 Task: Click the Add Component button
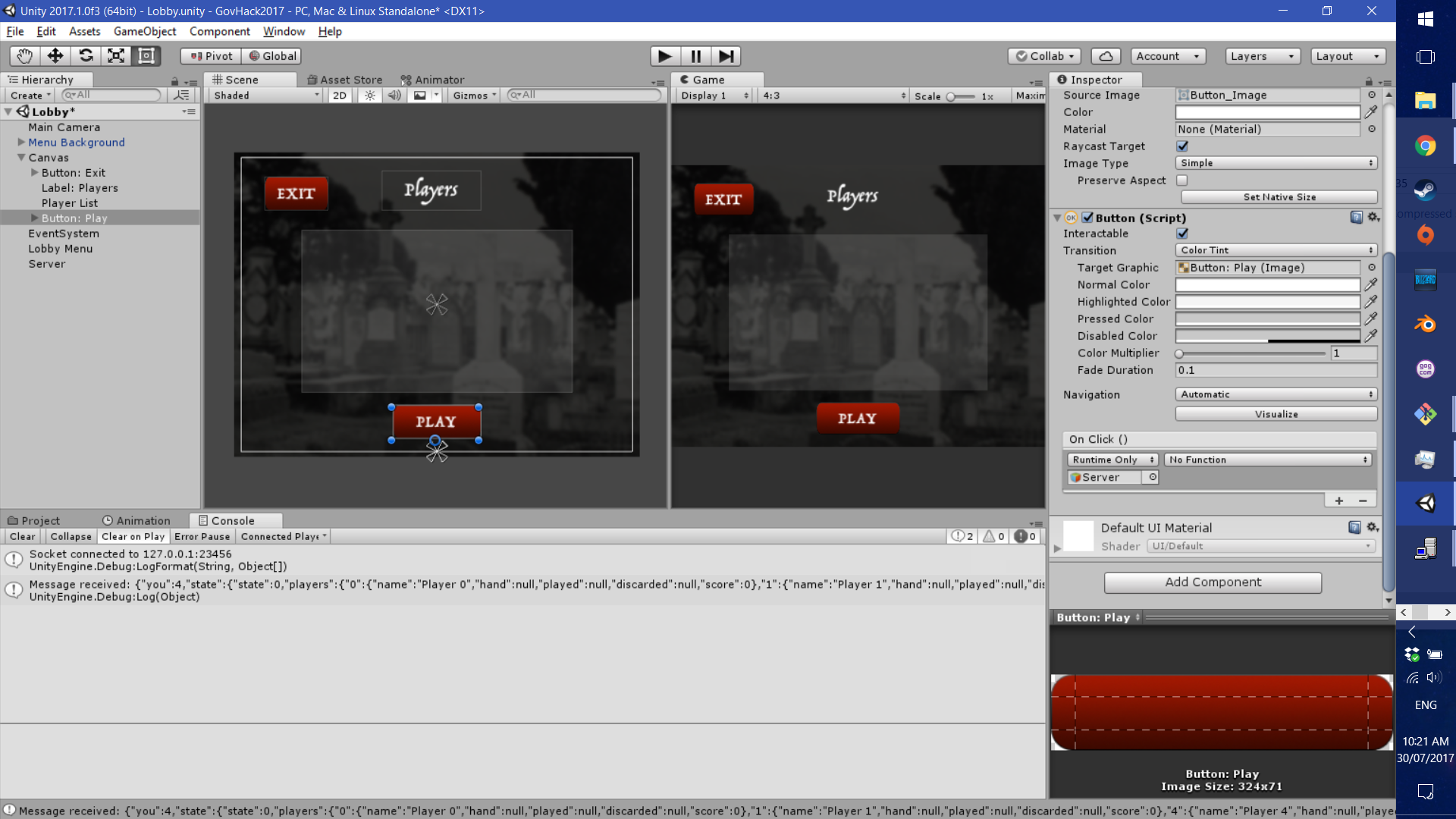1213,582
